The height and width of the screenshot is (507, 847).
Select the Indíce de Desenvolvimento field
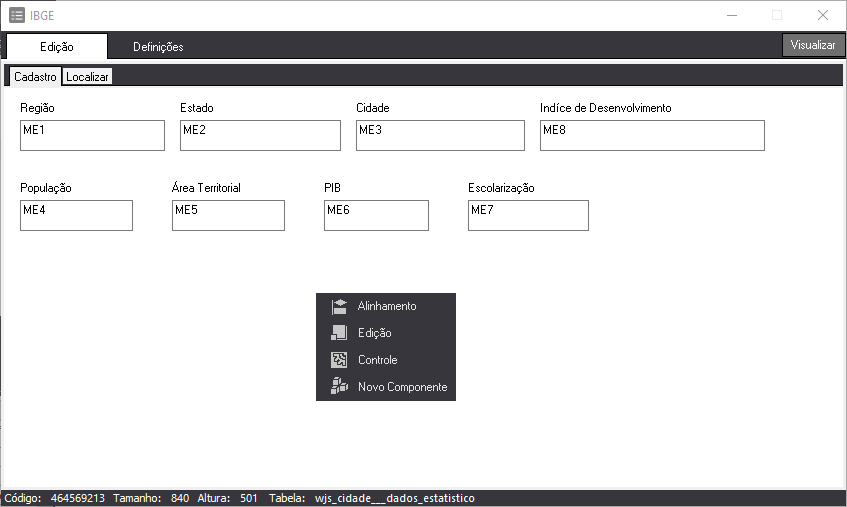tap(652, 136)
